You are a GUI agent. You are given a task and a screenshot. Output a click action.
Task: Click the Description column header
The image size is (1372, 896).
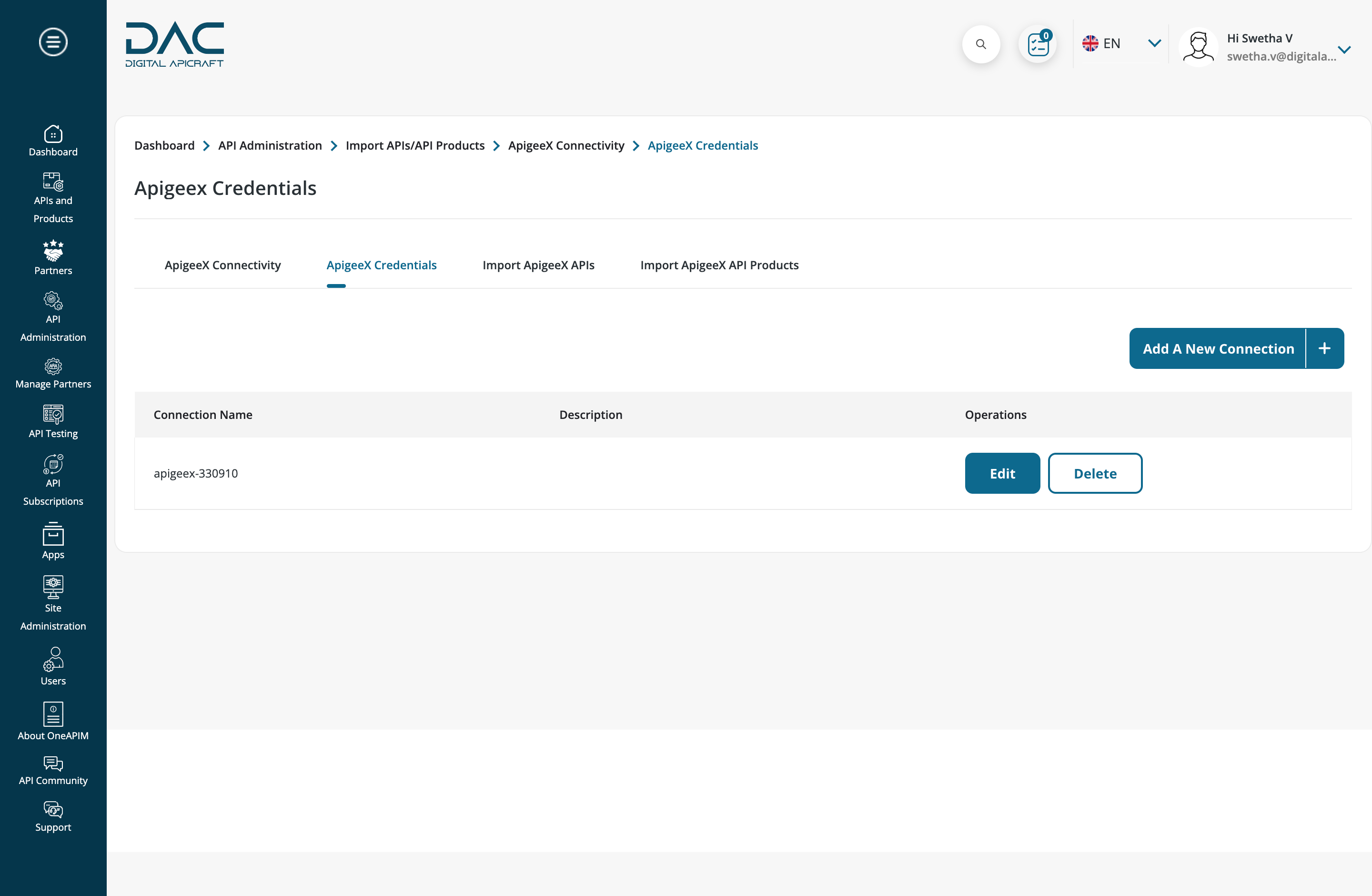pos(591,415)
